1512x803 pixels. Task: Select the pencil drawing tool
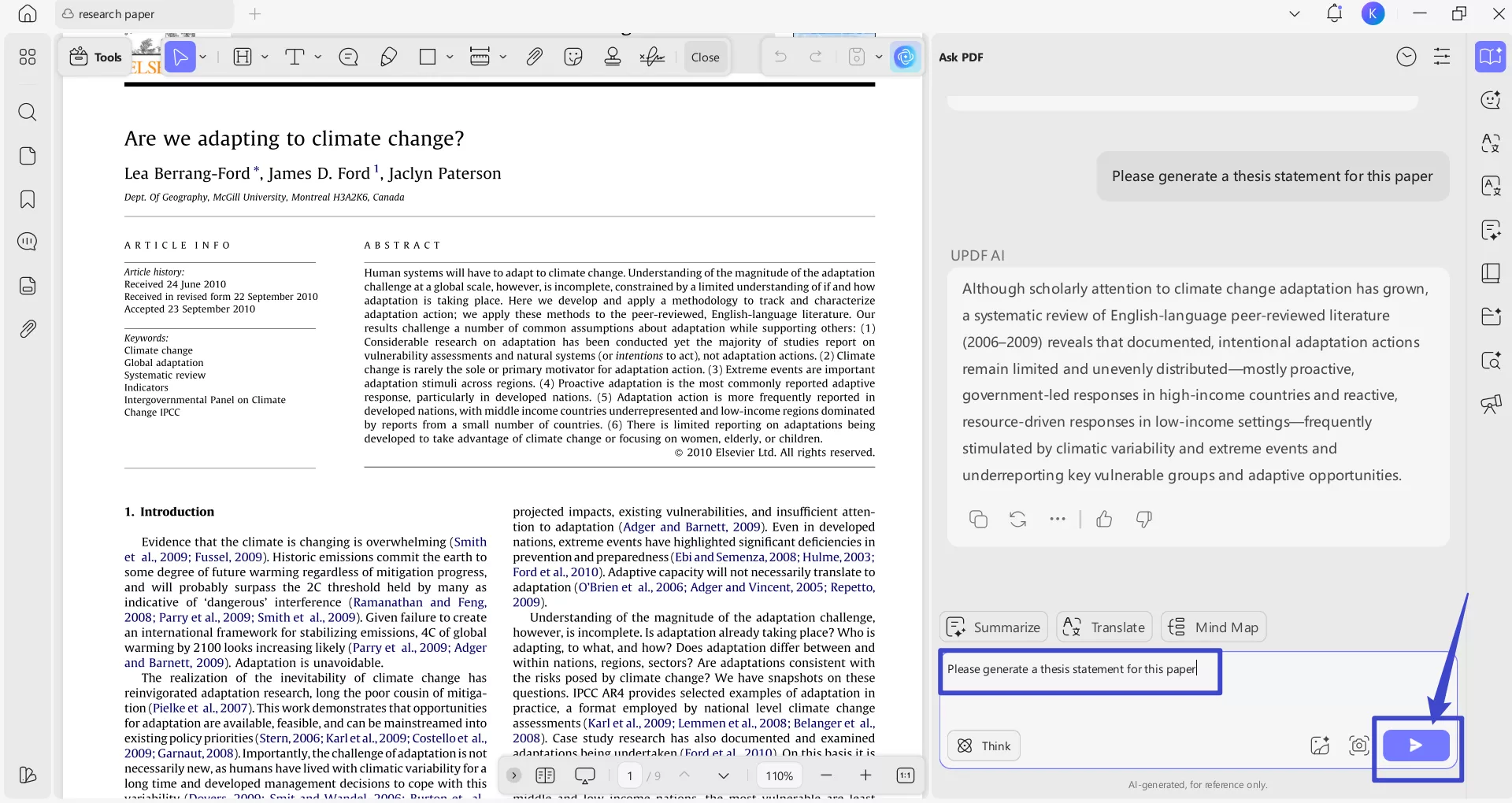point(388,57)
